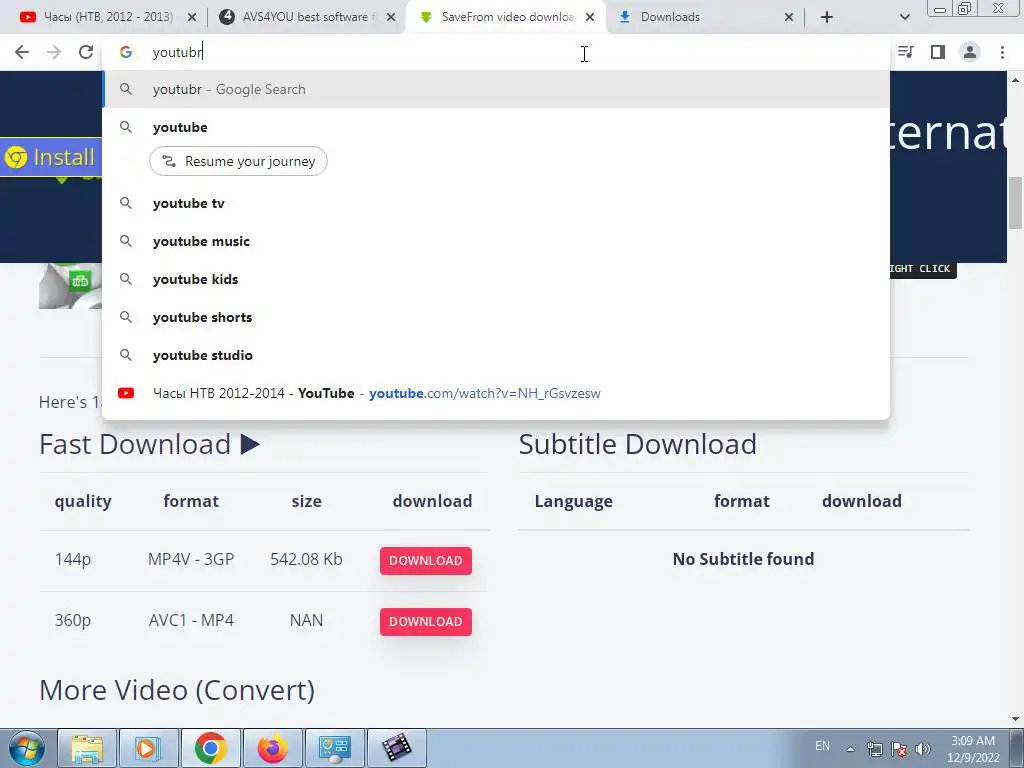Open the media player taskbar icon
Image resolution: width=1024 pixels, height=768 pixels.
click(148, 748)
